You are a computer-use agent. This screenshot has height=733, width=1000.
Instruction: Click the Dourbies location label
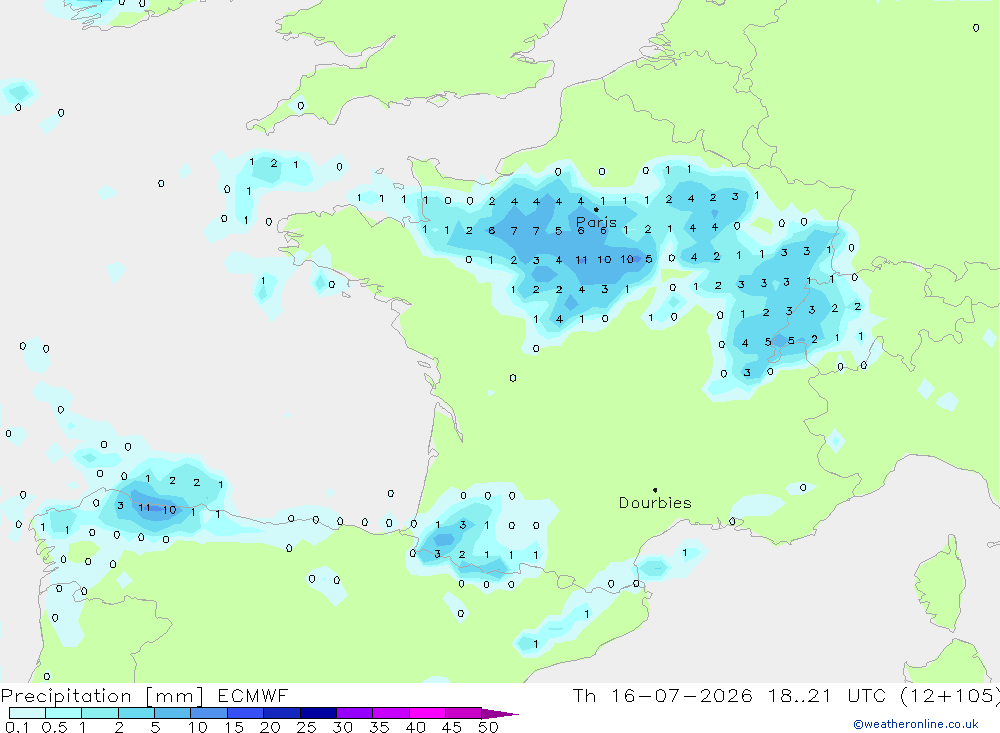pos(655,503)
